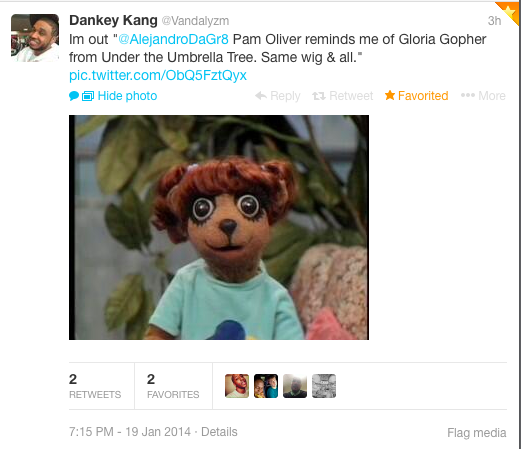
Task: Click the grayscale fourth user avatar
Action: (x=324, y=386)
